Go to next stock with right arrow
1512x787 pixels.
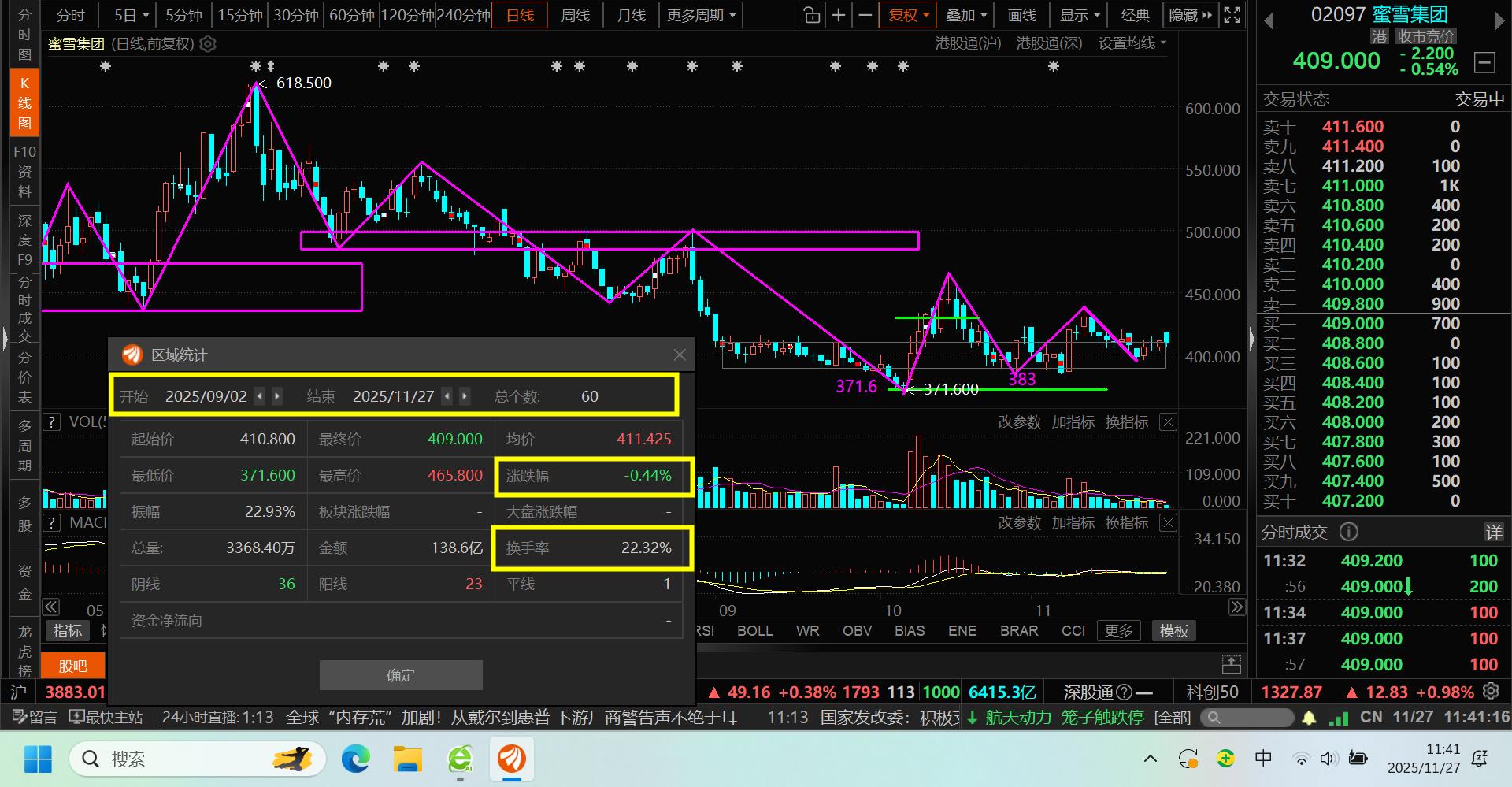point(1499,21)
